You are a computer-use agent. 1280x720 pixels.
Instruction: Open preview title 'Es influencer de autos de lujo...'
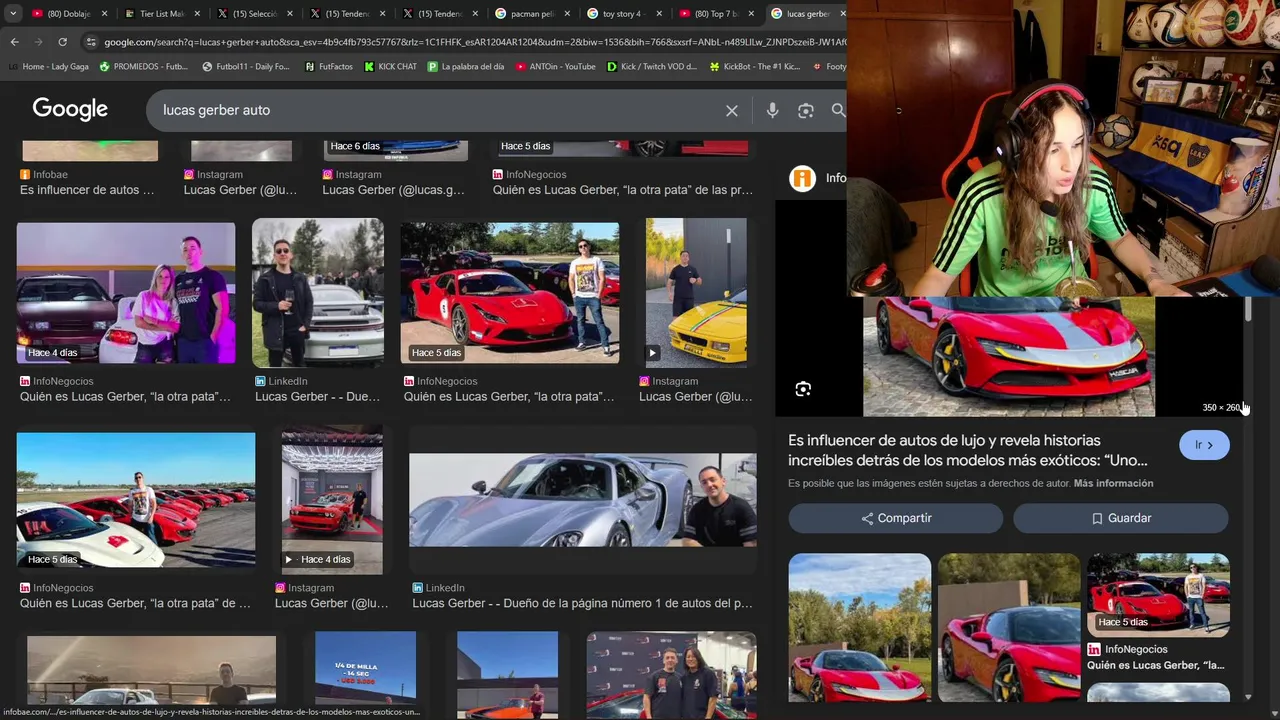968,450
